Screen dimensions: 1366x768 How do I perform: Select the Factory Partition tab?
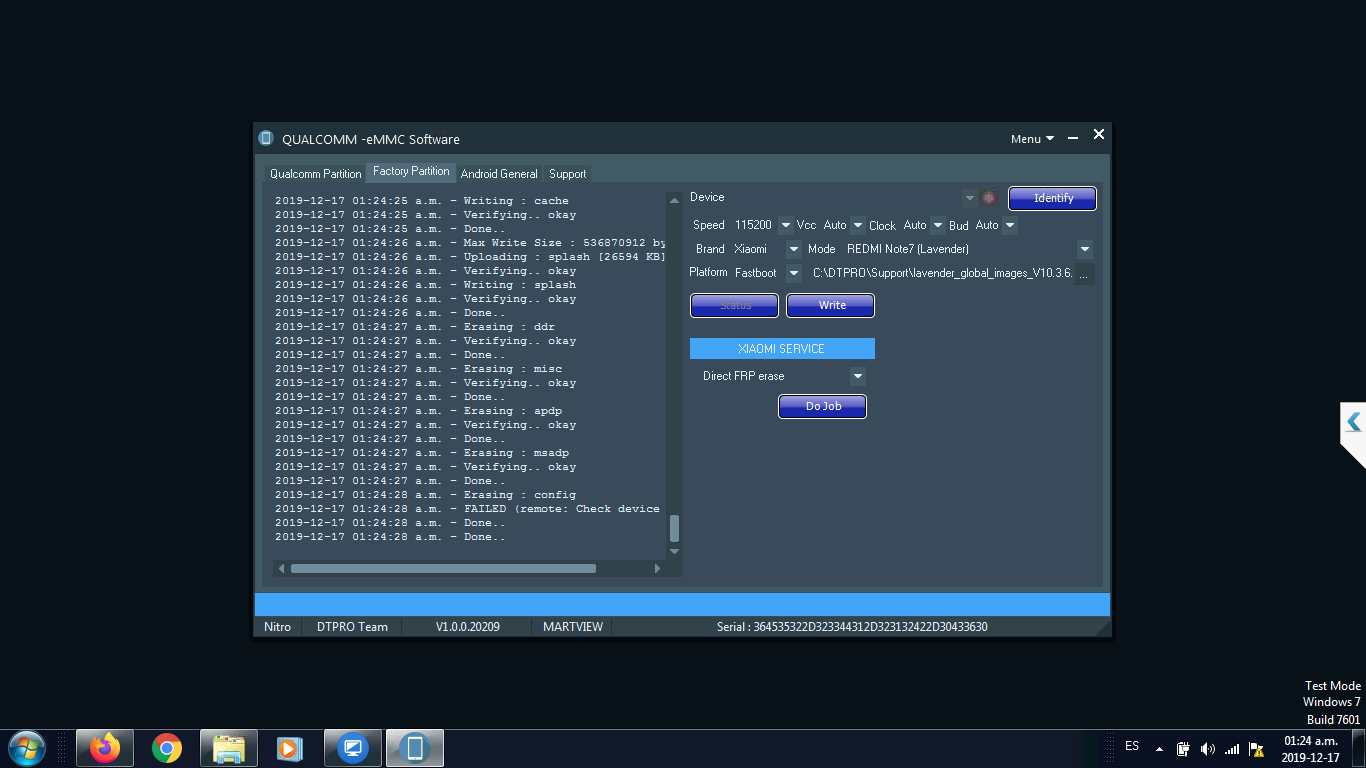pyautogui.click(x=411, y=172)
